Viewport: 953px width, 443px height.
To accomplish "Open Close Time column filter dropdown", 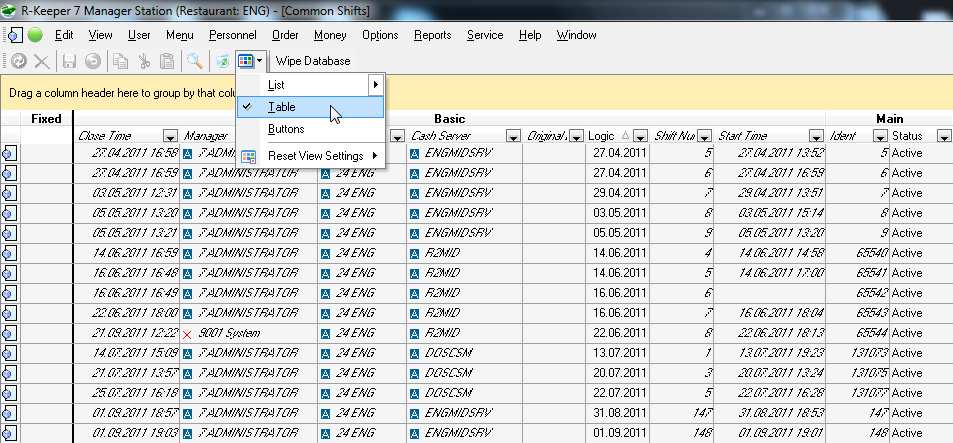I will (171, 136).
